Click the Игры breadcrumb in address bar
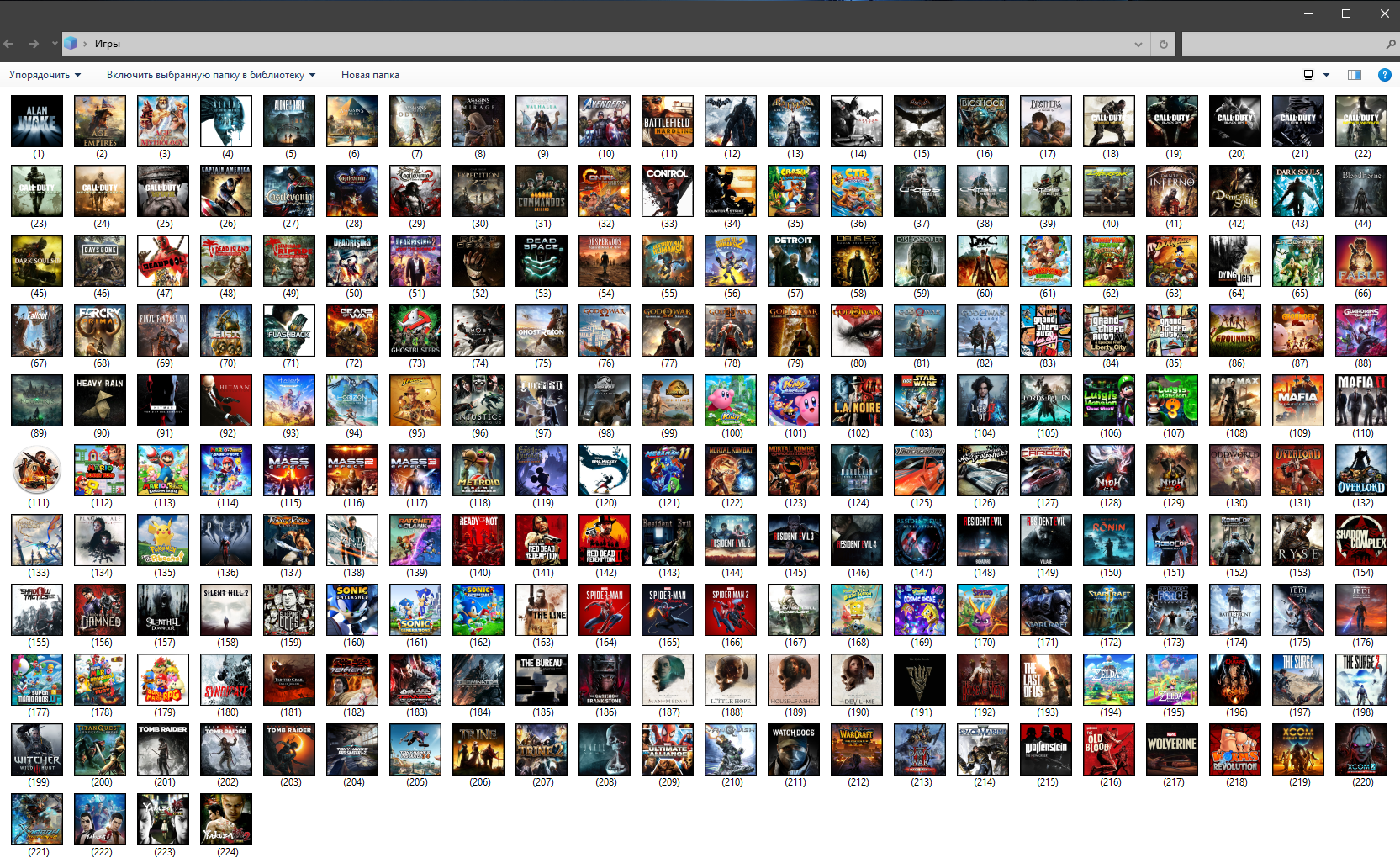The image size is (1400, 863). pos(108,44)
